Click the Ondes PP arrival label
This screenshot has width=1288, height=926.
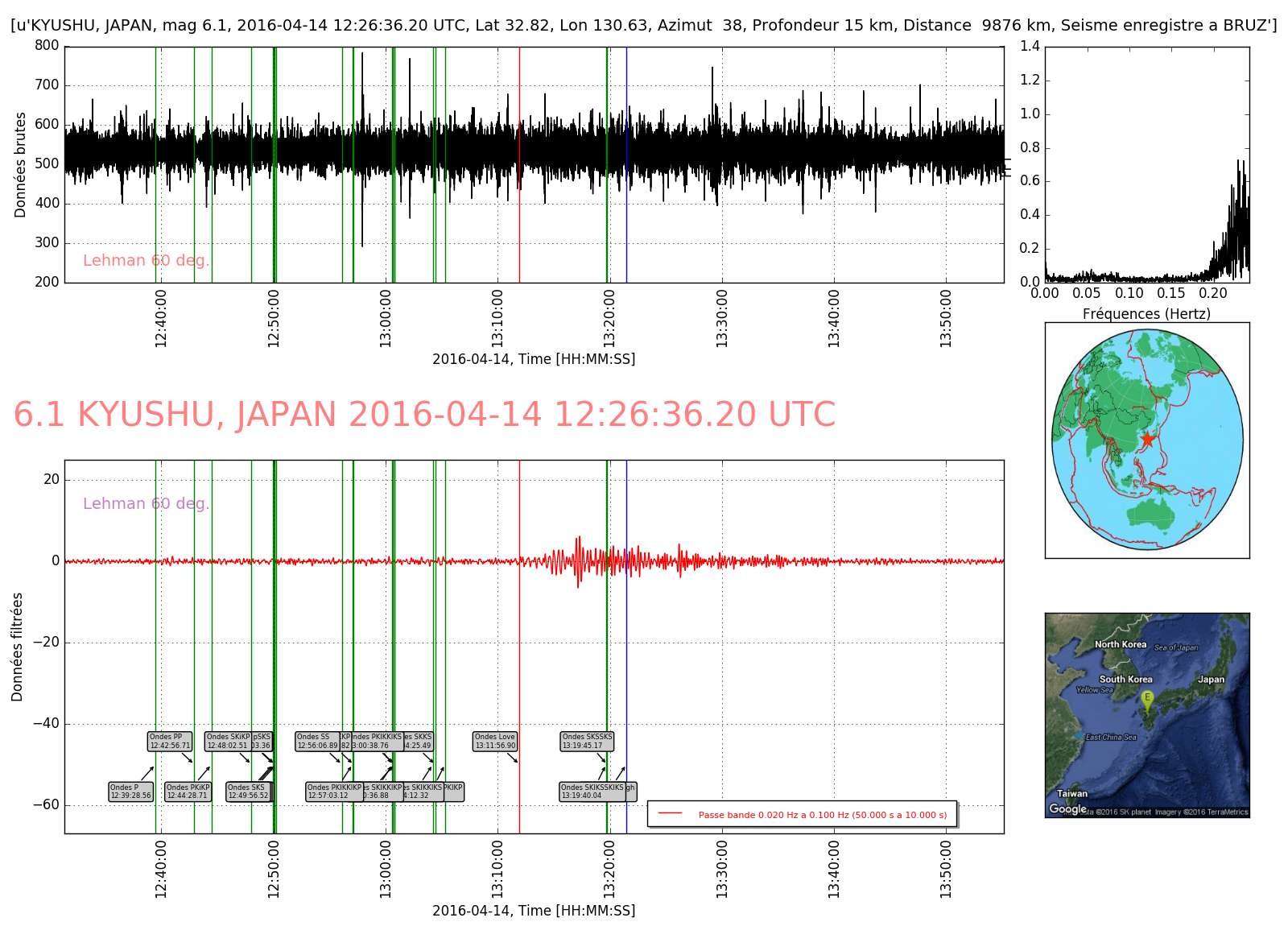coord(170,741)
